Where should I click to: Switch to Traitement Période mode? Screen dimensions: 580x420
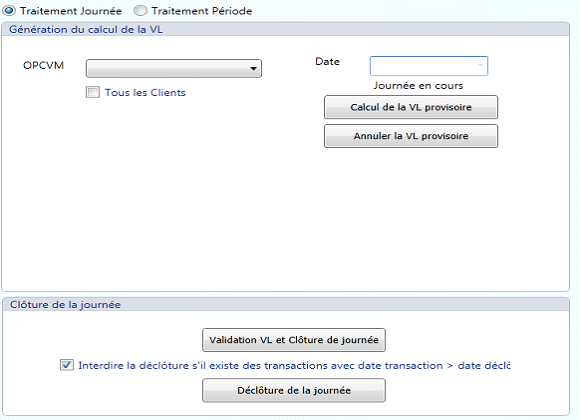point(140,11)
